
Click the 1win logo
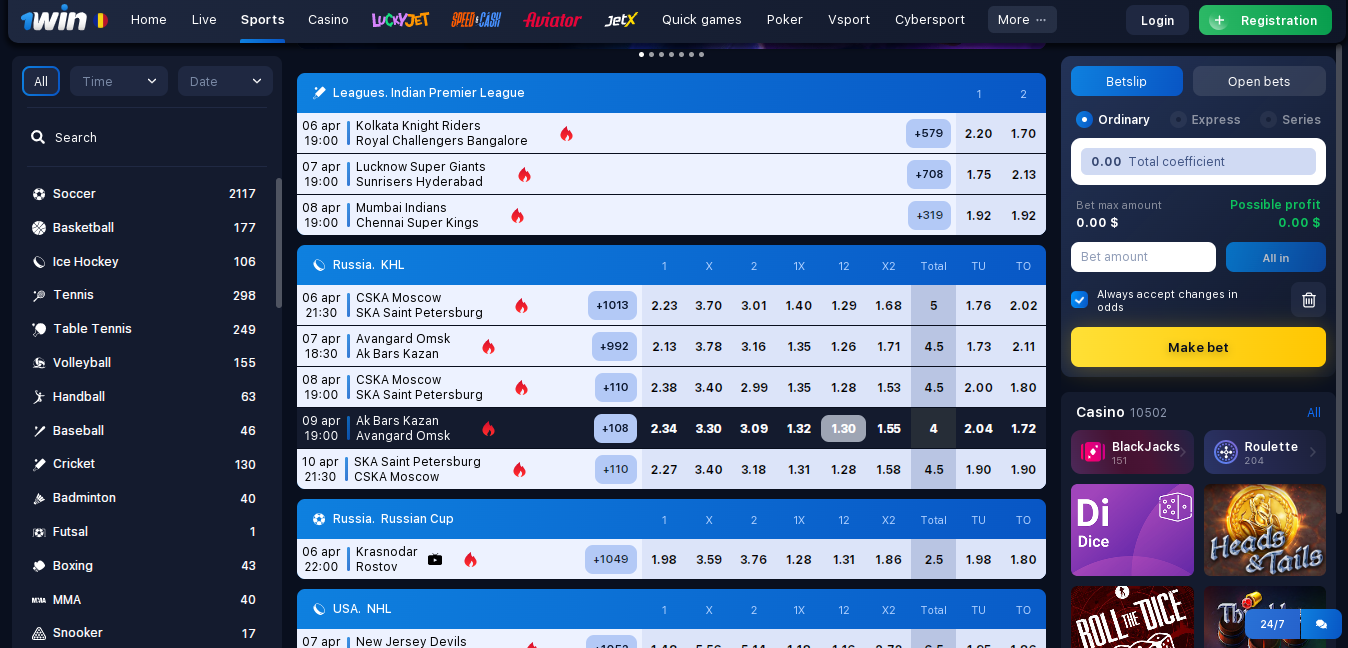click(x=55, y=20)
